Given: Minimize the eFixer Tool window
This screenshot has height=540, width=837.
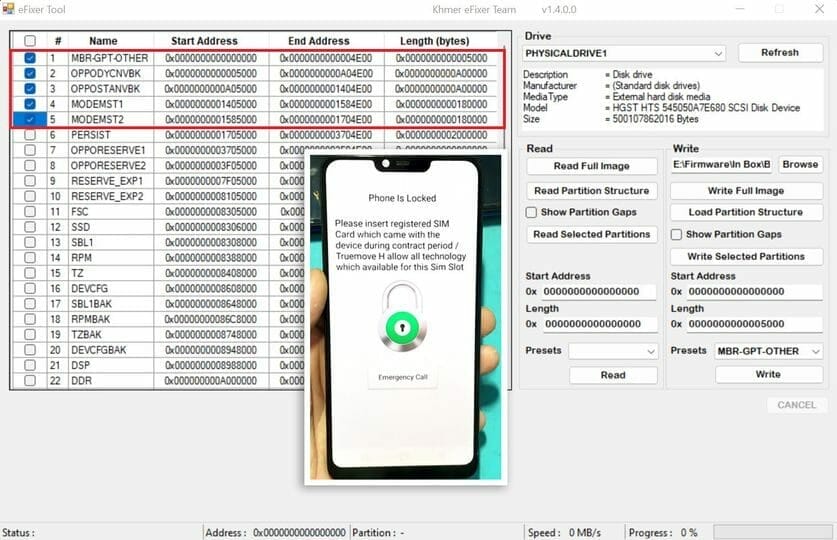Looking at the screenshot, I should click(740, 9).
